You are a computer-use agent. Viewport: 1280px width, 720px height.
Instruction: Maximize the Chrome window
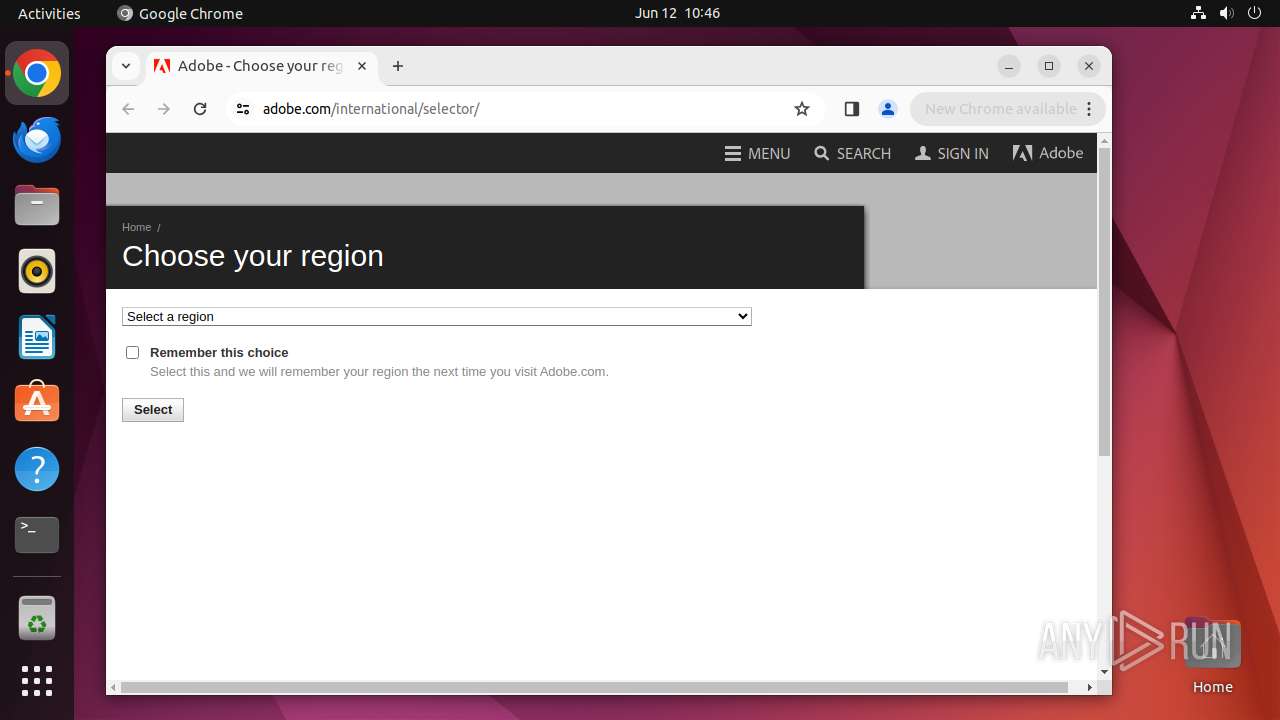tap(1049, 66)
